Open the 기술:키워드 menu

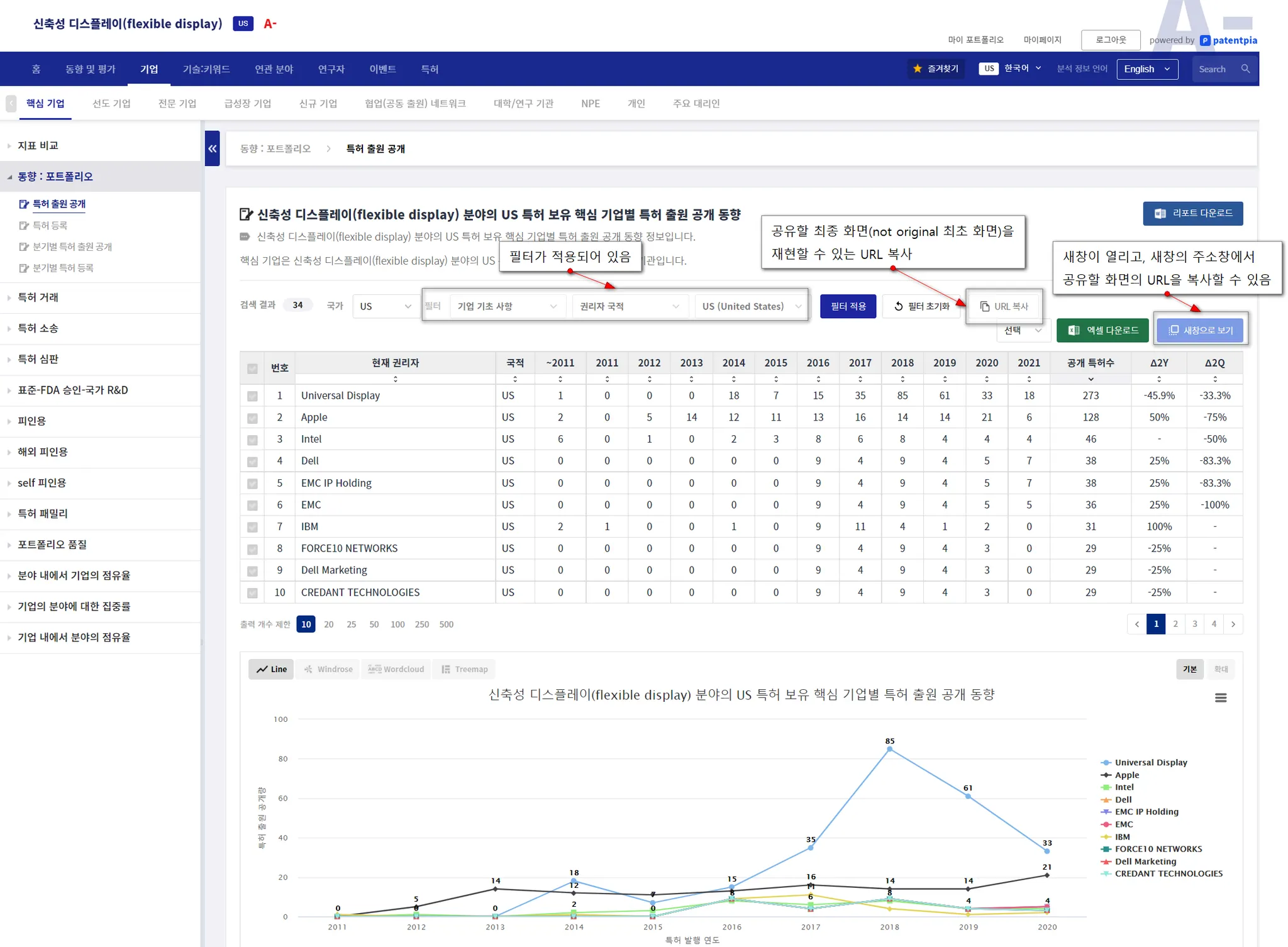tap(206, 69)
